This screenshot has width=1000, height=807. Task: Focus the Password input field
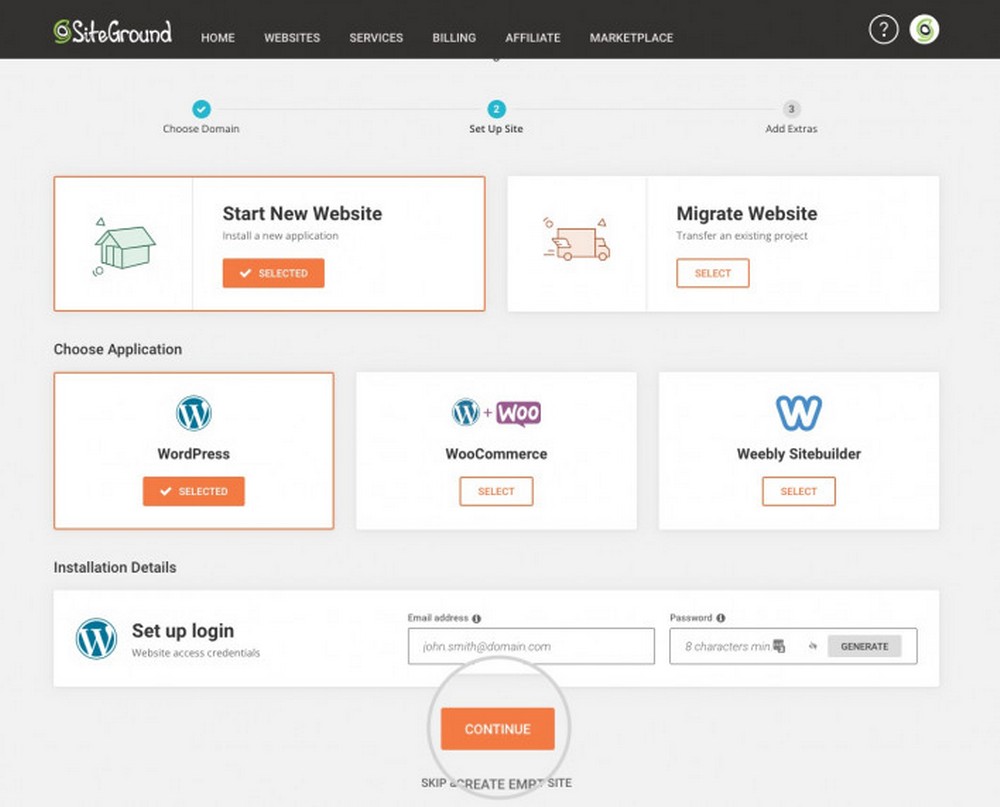click(x=793, y=646)
